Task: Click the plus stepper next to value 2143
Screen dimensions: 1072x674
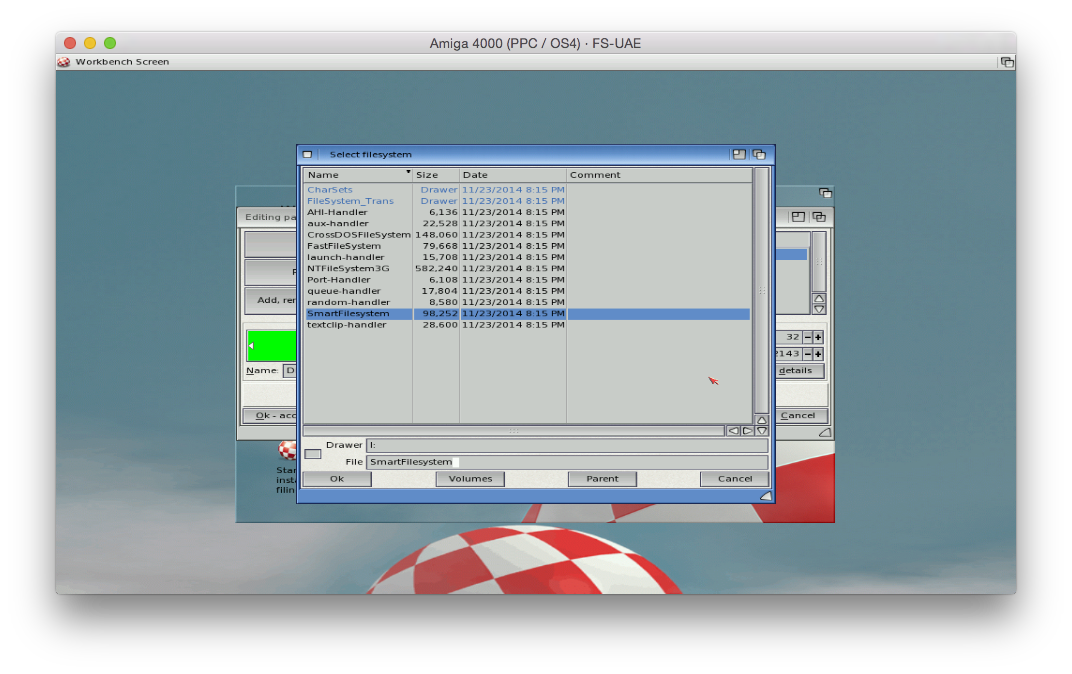Action: (x=818, y=353)
